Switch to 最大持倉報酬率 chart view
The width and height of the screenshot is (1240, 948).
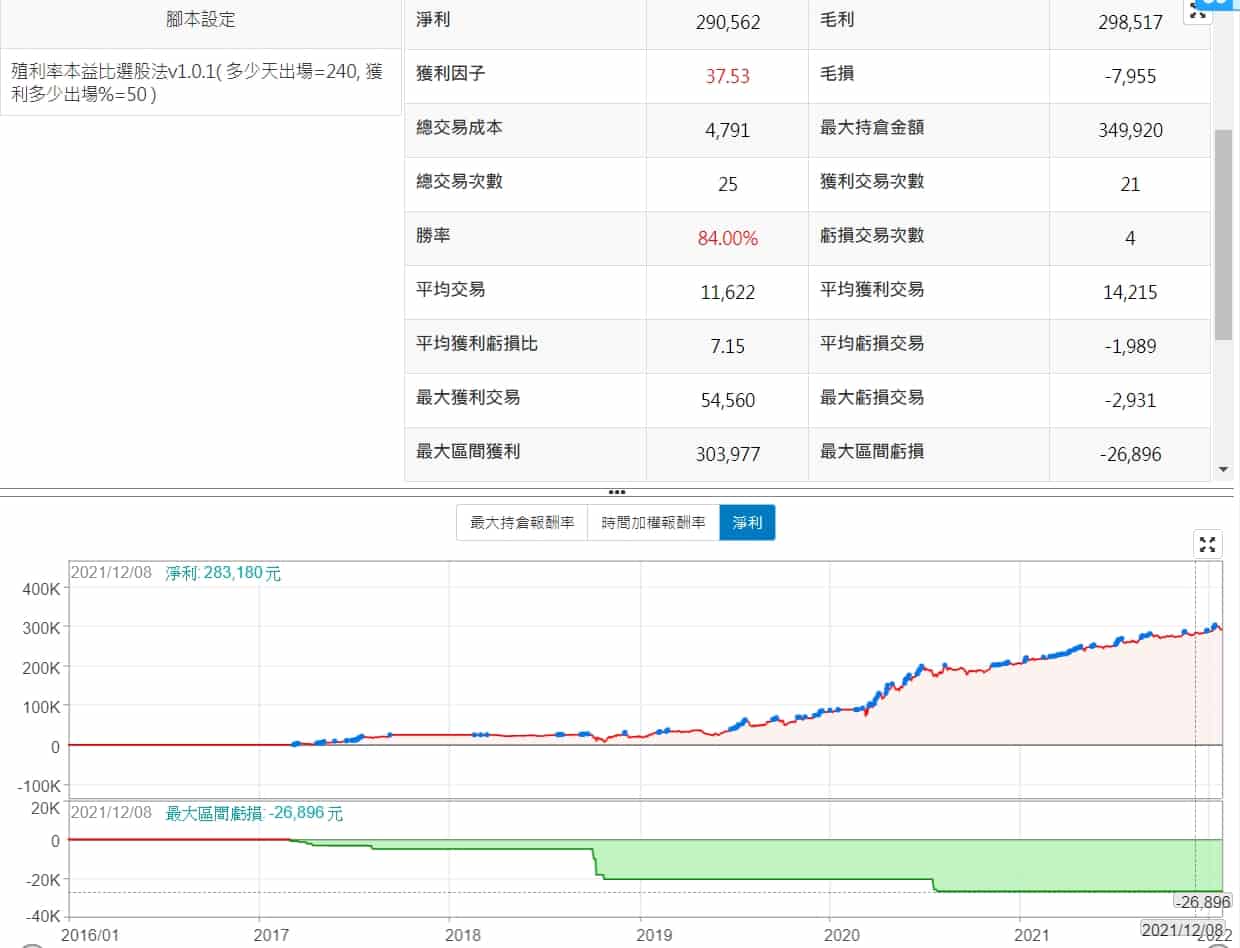522,523
